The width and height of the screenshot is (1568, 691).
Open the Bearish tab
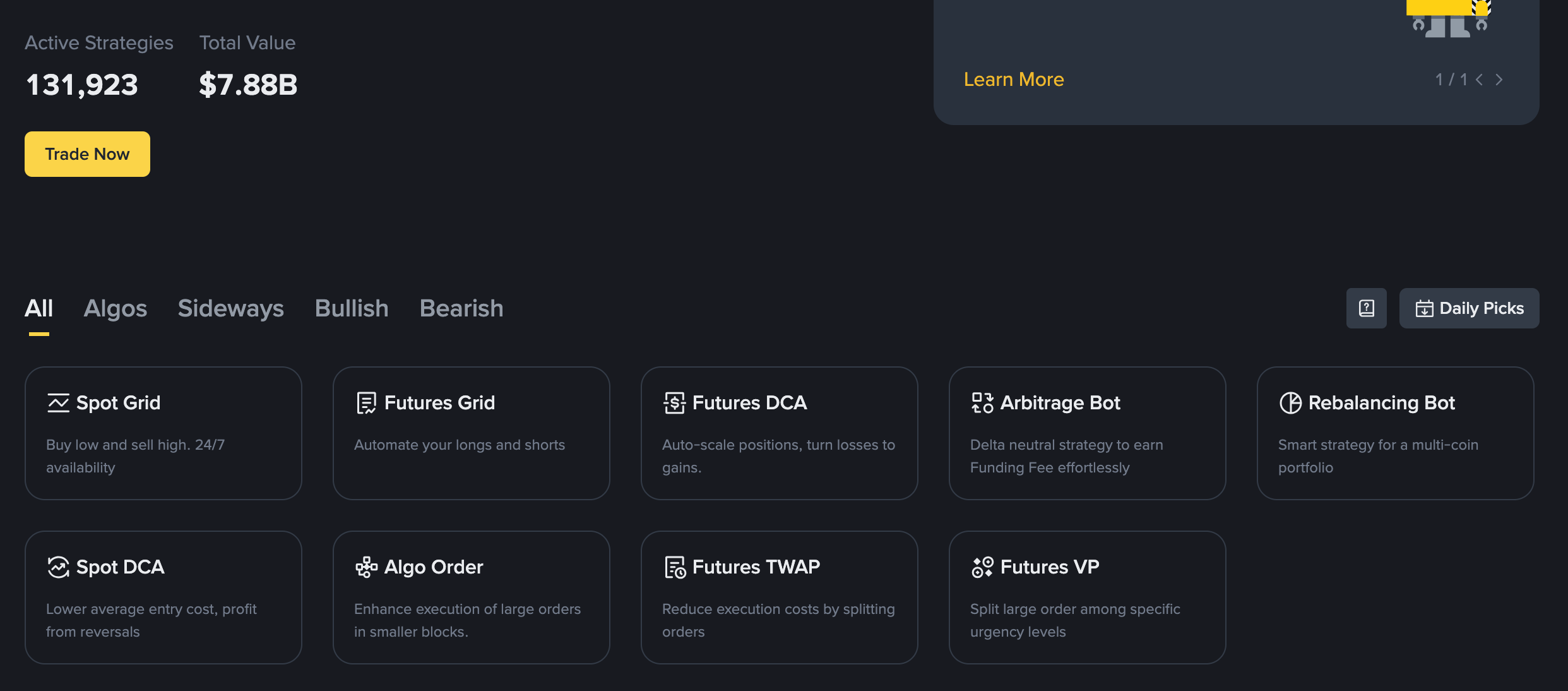461,308
